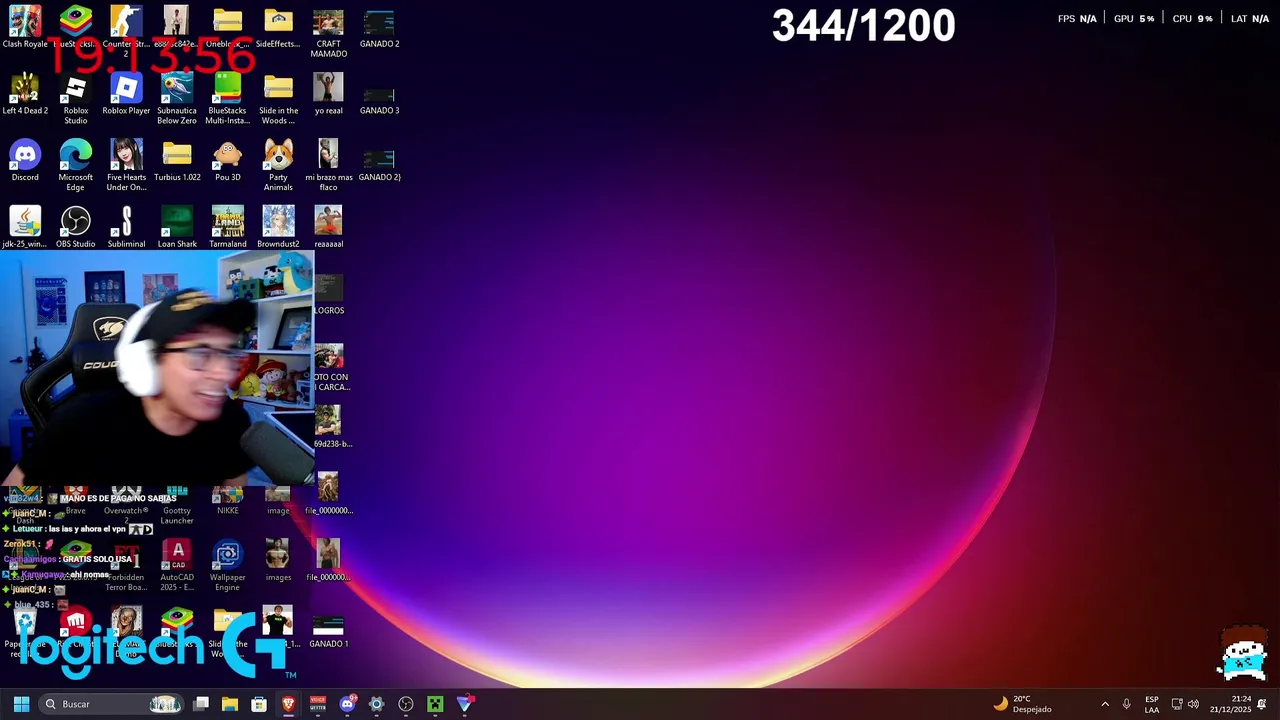
Task: Switch to Brave browser in the taskbar
Action: point(288,704)
